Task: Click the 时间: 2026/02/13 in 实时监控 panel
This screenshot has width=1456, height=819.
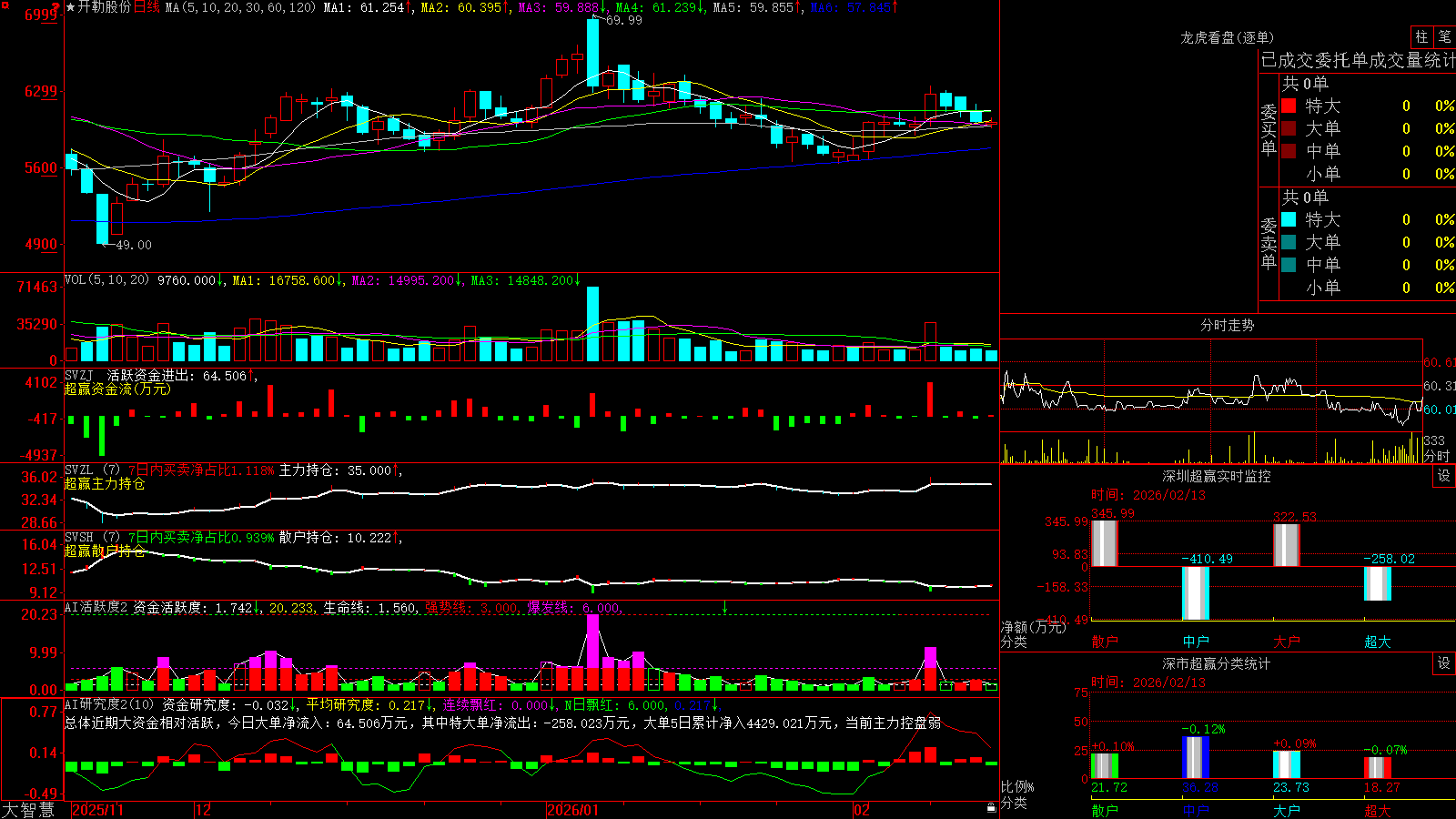Action: (x=1148, y=495)
